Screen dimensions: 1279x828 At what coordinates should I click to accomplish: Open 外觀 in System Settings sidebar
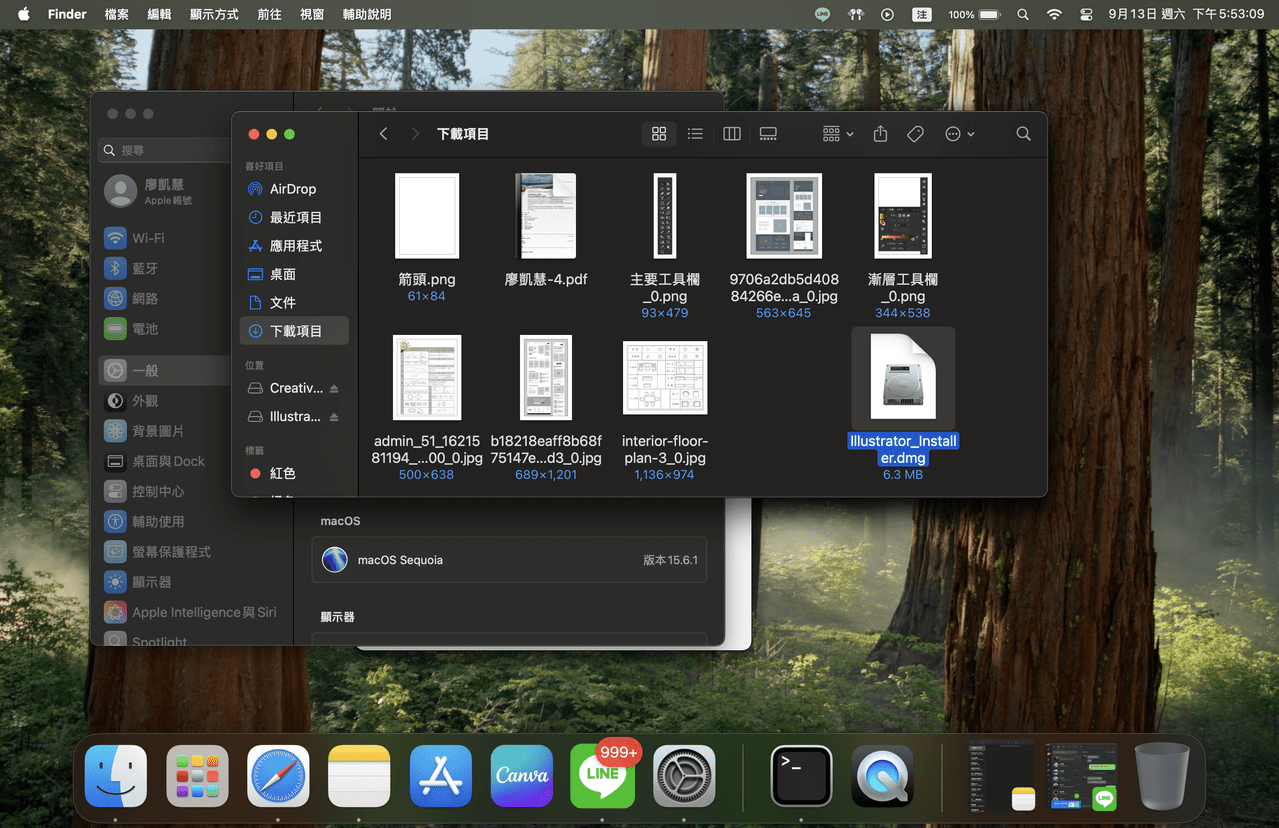click(x=166, y=400)
